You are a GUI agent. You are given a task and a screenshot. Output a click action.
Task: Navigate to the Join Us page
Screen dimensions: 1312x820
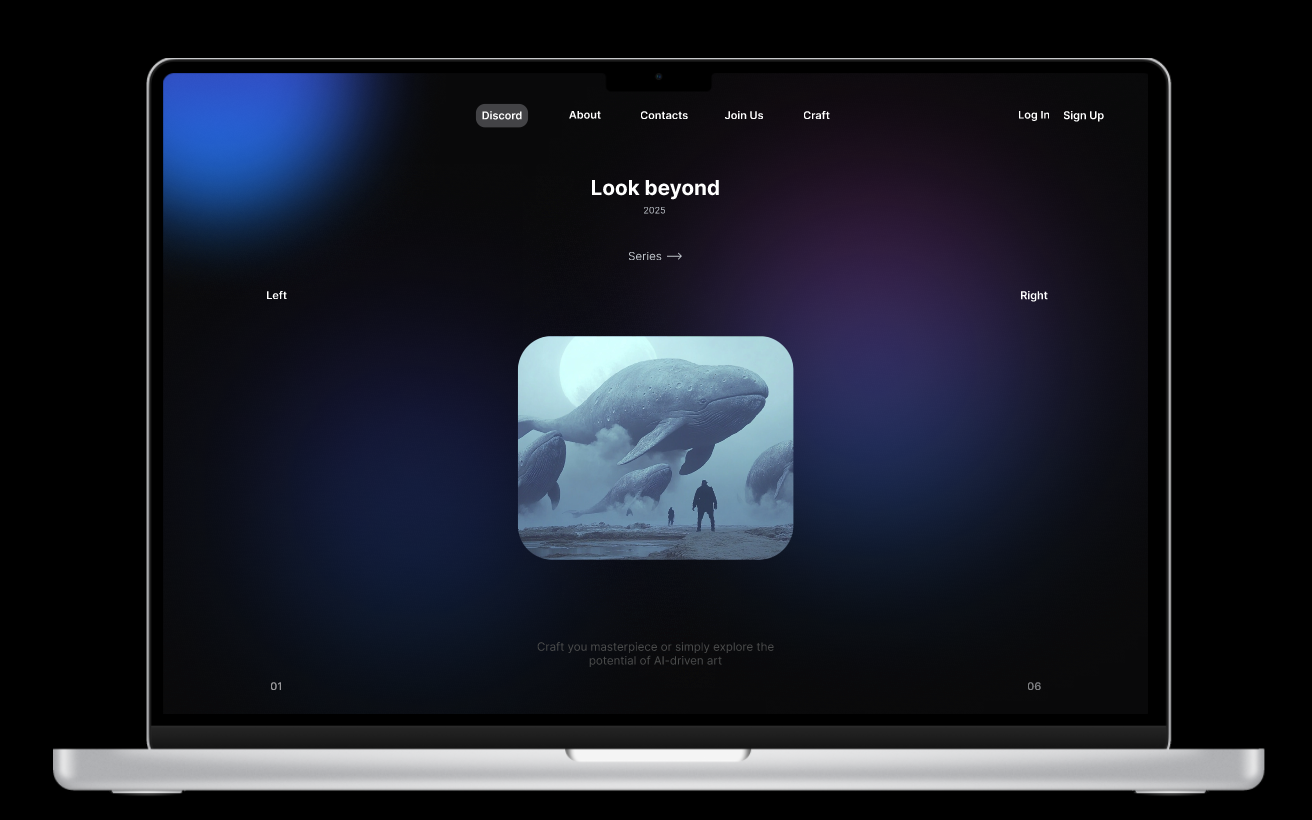(744, 115)
